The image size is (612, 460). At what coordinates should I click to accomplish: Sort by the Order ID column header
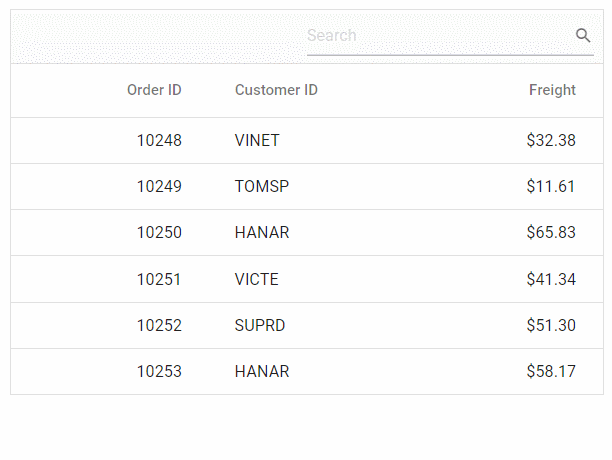coord(154,90)
